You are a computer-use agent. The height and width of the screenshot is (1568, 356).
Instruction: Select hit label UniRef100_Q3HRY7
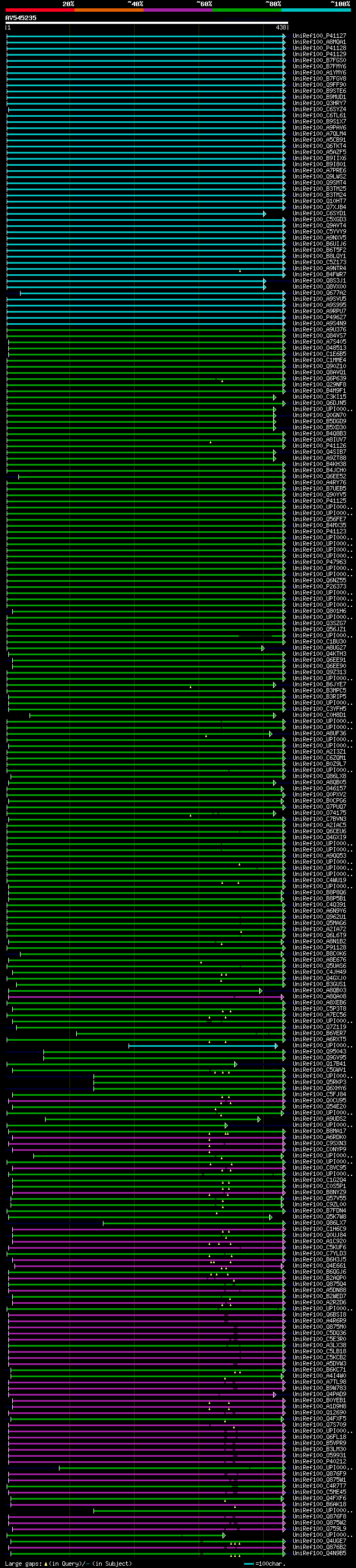coord(319,103)
